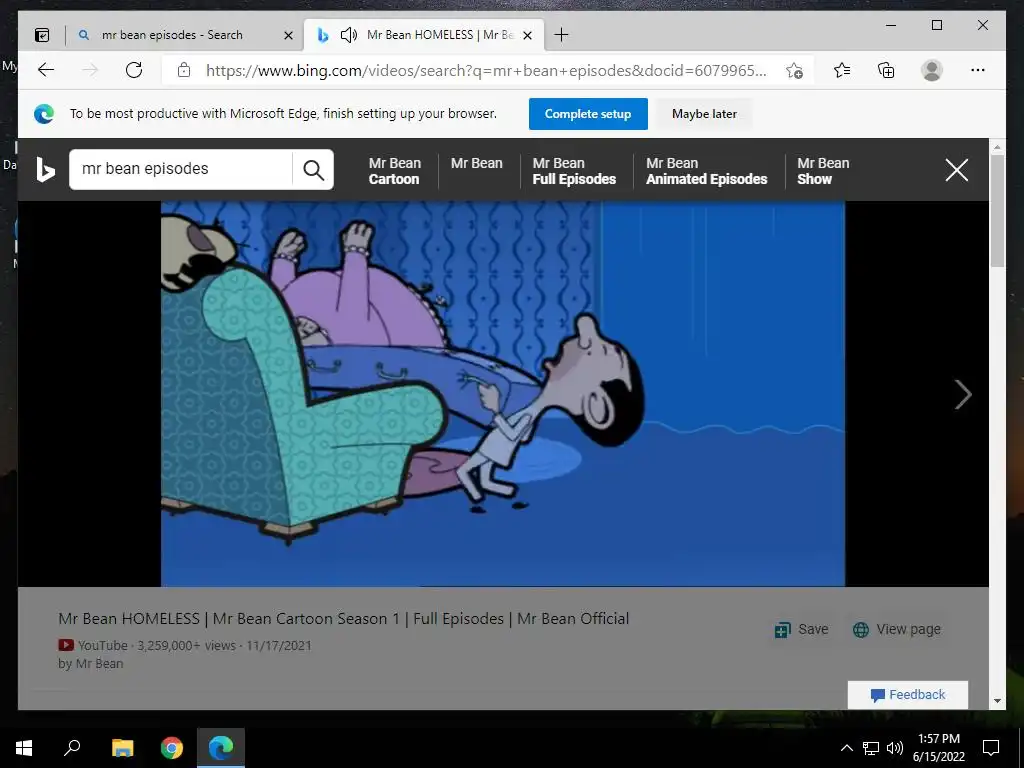Viewport: 1024px width, 768px height.
Task: Select the 'Mr Bean' related search
Action: [x=477, y=163]
